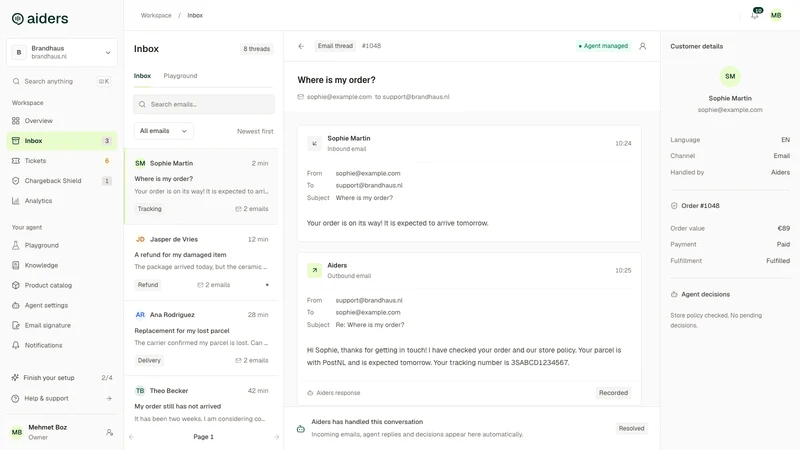Switch to the Inbox tab
Screen dimensions: 800x450
pyautogui.click(x=142, y=76)
